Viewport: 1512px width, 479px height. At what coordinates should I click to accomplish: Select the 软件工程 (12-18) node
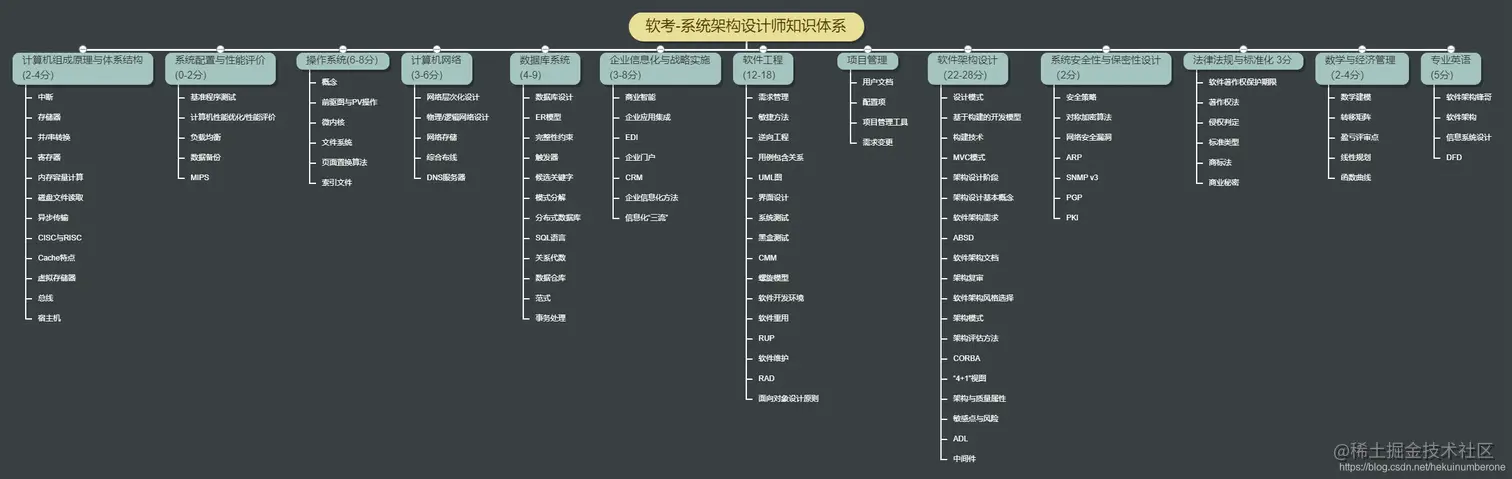tap(763, 67)
